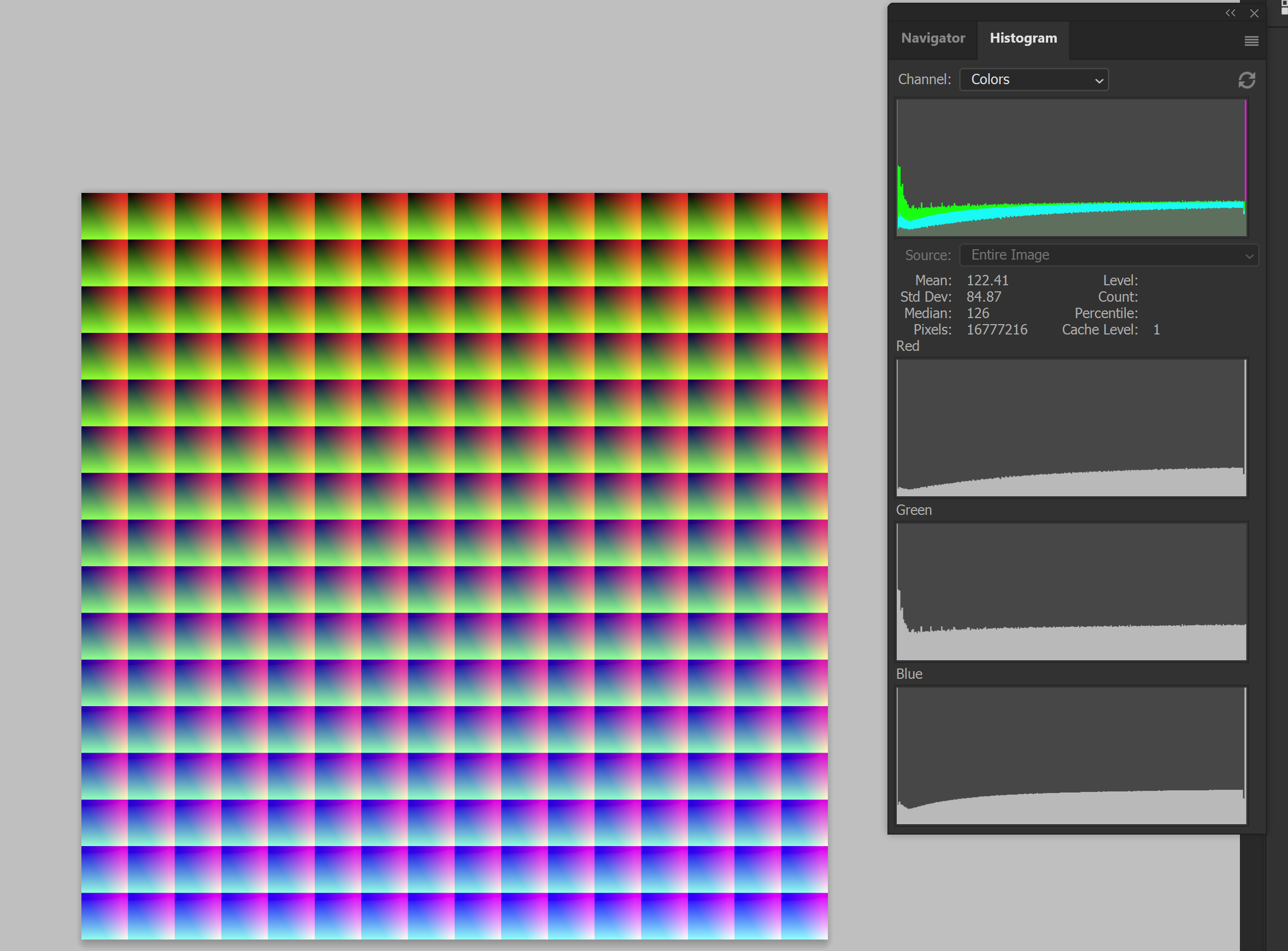This screenshot has width=1288, height=951.
Task: Refresh histogram with the uncached refresh icon
Action: (1246, 80)
